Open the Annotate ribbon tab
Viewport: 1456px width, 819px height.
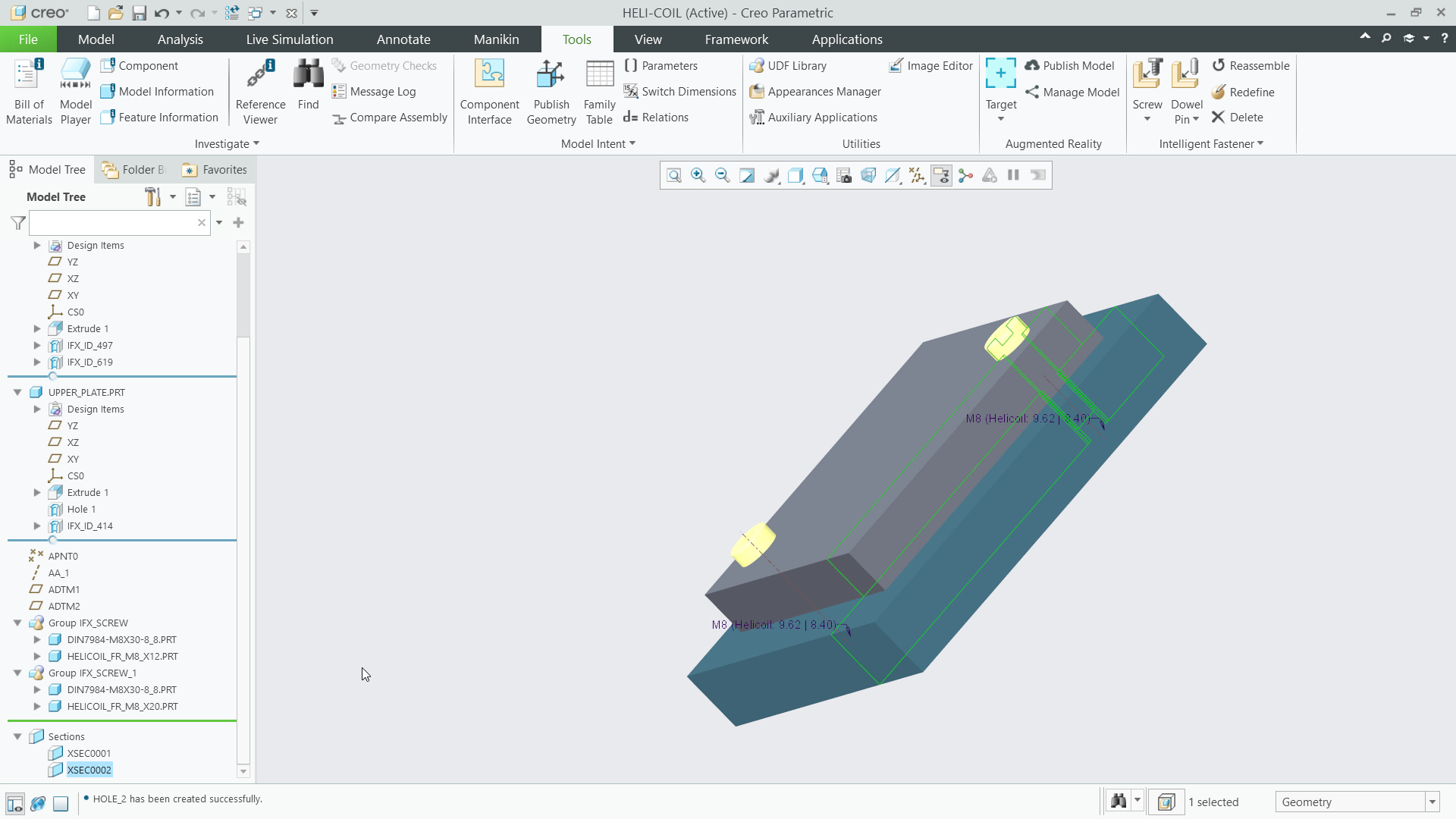tap(403, 39)
